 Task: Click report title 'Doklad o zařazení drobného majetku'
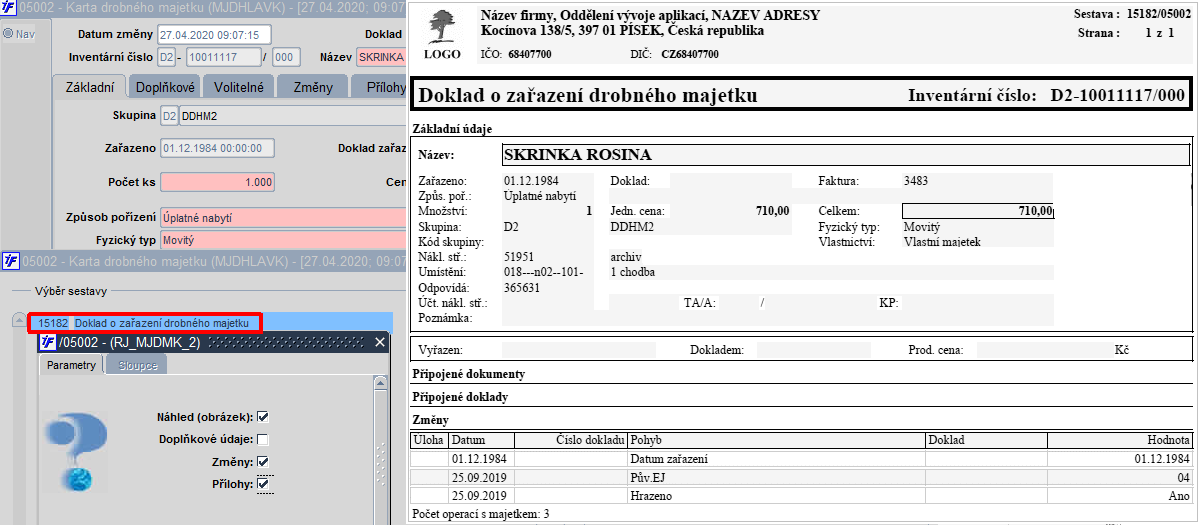tap(587, 96)
